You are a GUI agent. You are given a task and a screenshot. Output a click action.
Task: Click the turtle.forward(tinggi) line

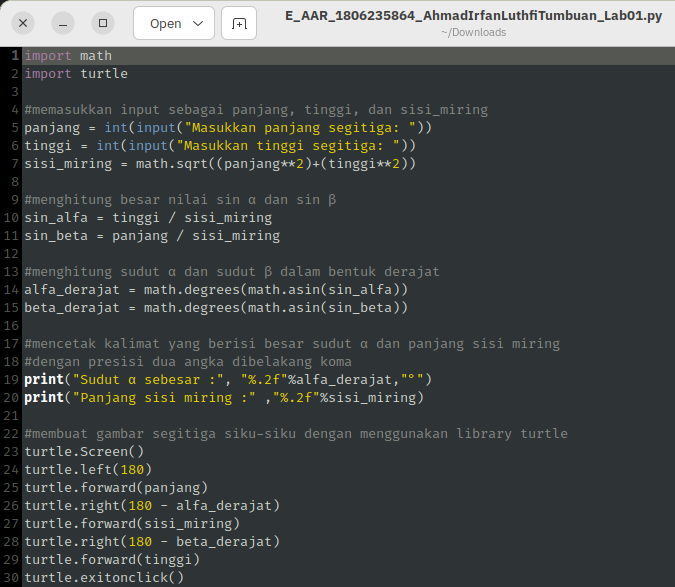coord(112,560)
